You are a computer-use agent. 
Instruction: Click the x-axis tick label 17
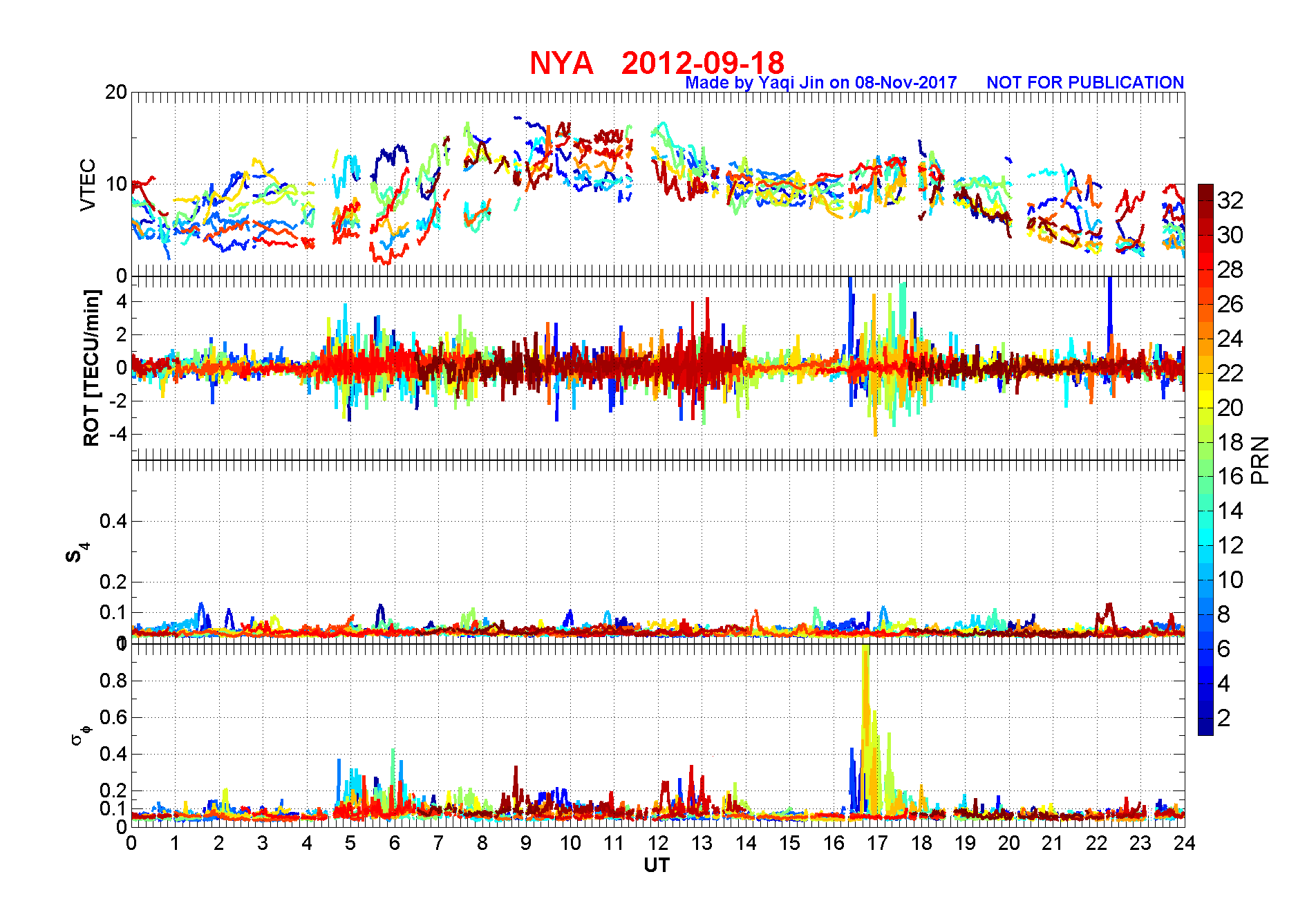coord(877,843)
